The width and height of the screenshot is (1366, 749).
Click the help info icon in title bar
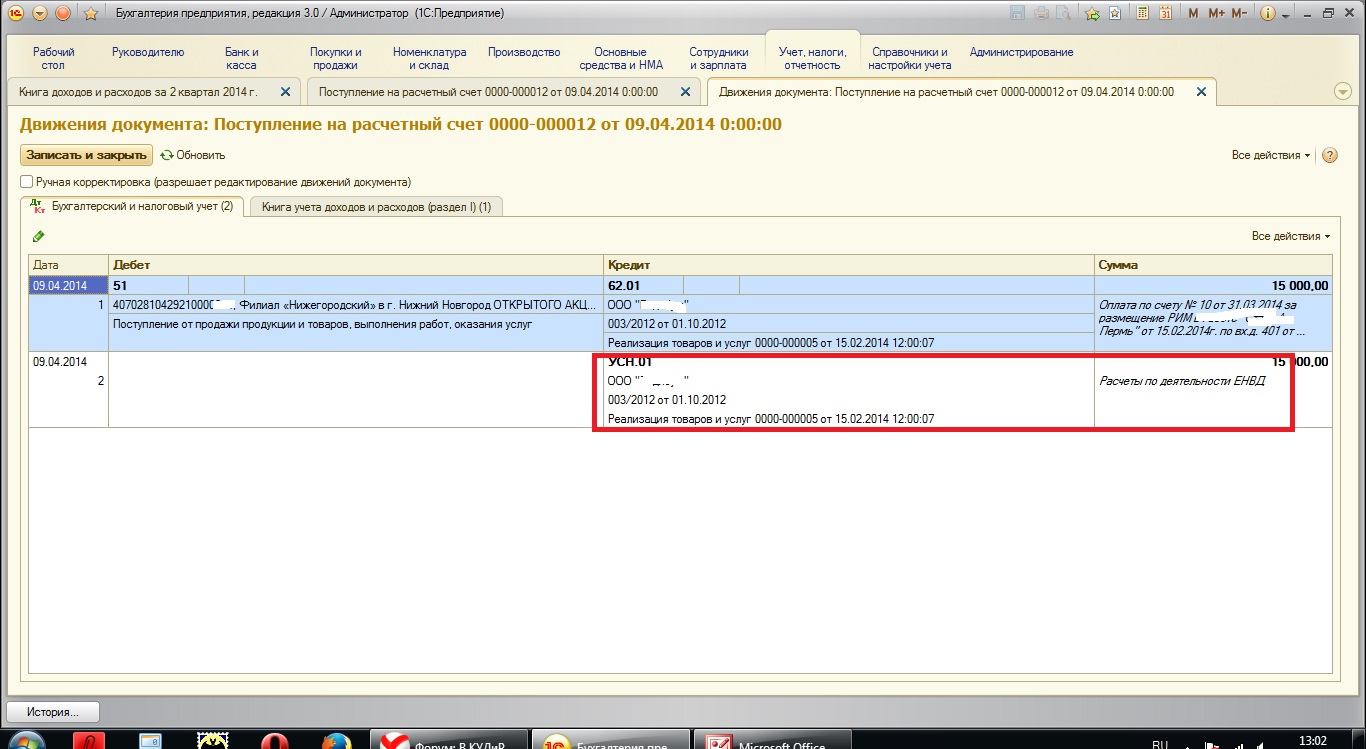(1267, 13)
